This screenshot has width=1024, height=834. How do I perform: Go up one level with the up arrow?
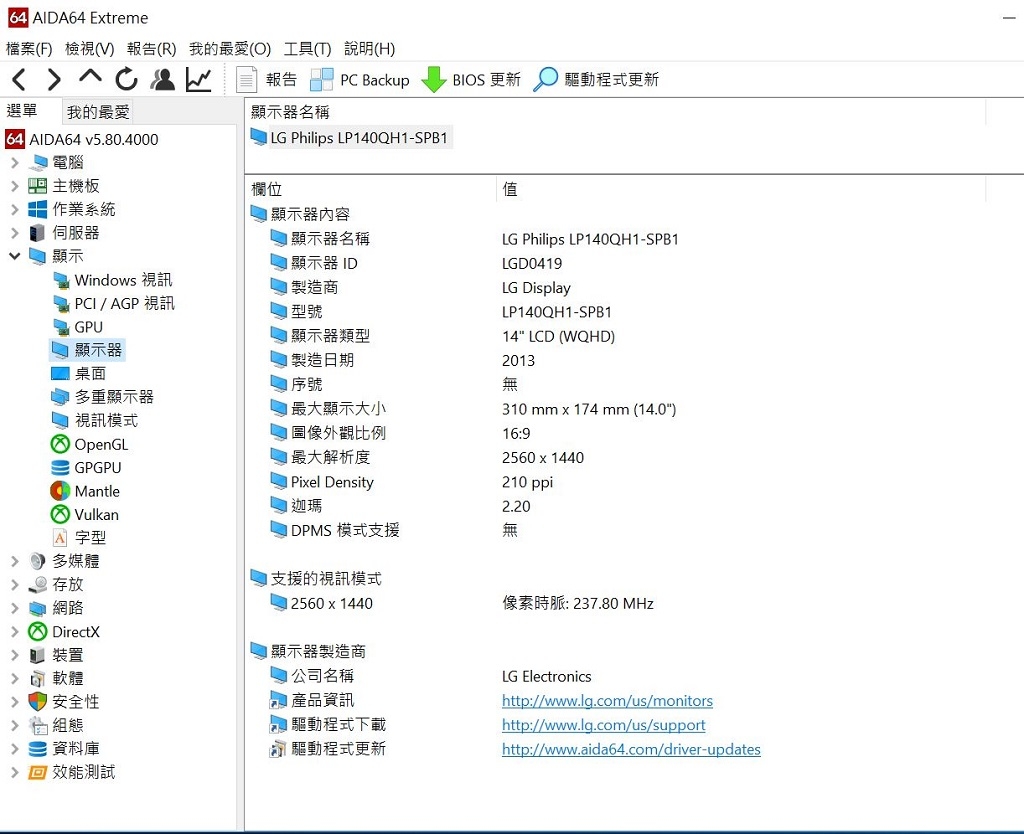90,78
